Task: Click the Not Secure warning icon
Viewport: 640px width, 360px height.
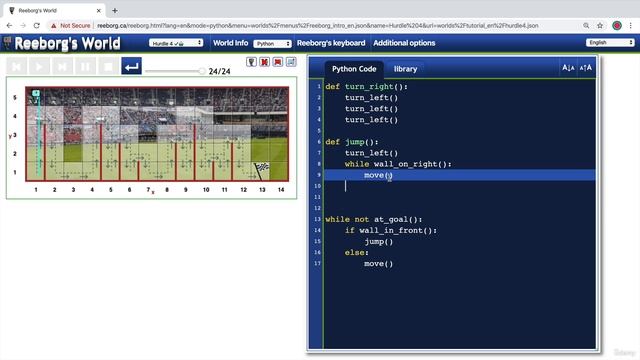Action: click(53, 26)
